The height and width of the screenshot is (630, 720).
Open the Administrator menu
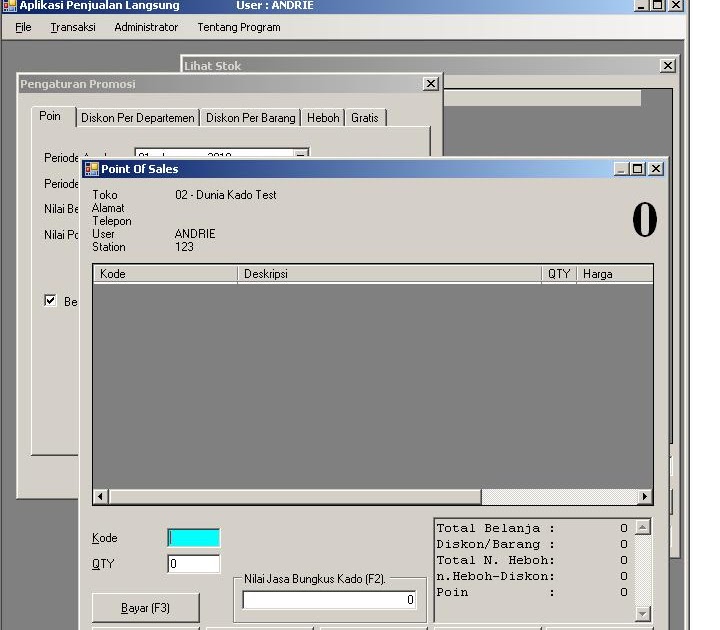click(x=146, y=28)
